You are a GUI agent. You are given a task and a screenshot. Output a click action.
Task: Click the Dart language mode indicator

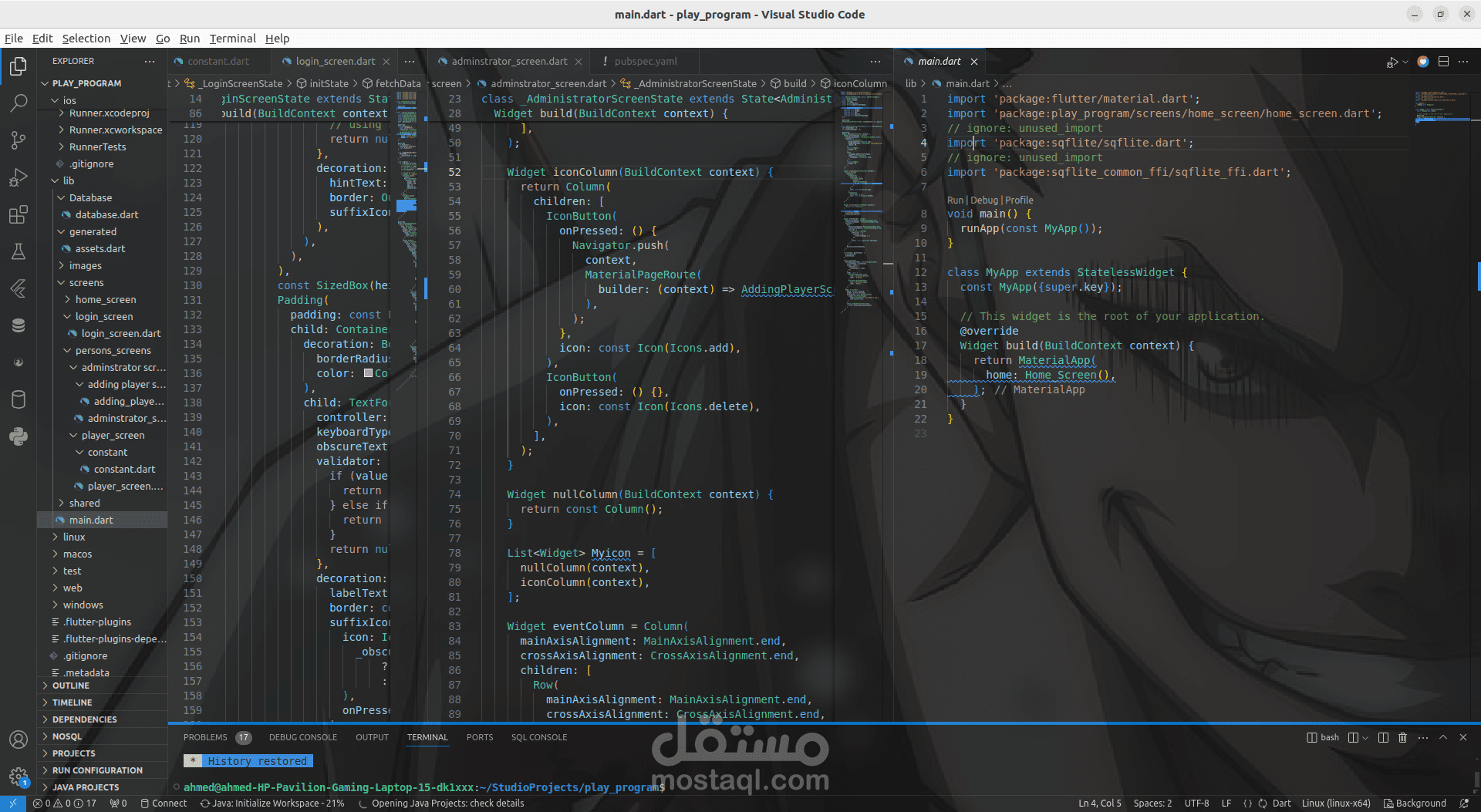click(x=1281, y=804)
